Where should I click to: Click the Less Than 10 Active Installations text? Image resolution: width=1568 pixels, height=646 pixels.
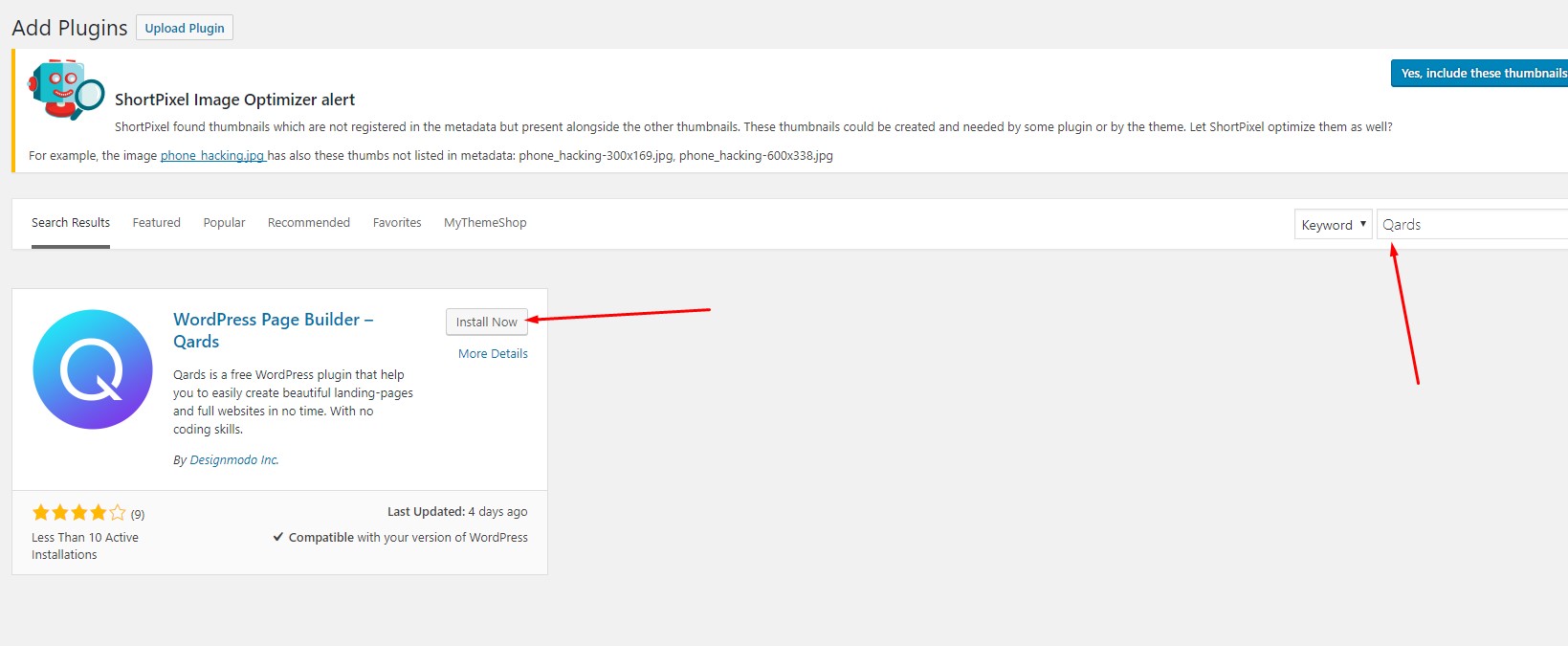pyautogui.click(x=85, y=546)
